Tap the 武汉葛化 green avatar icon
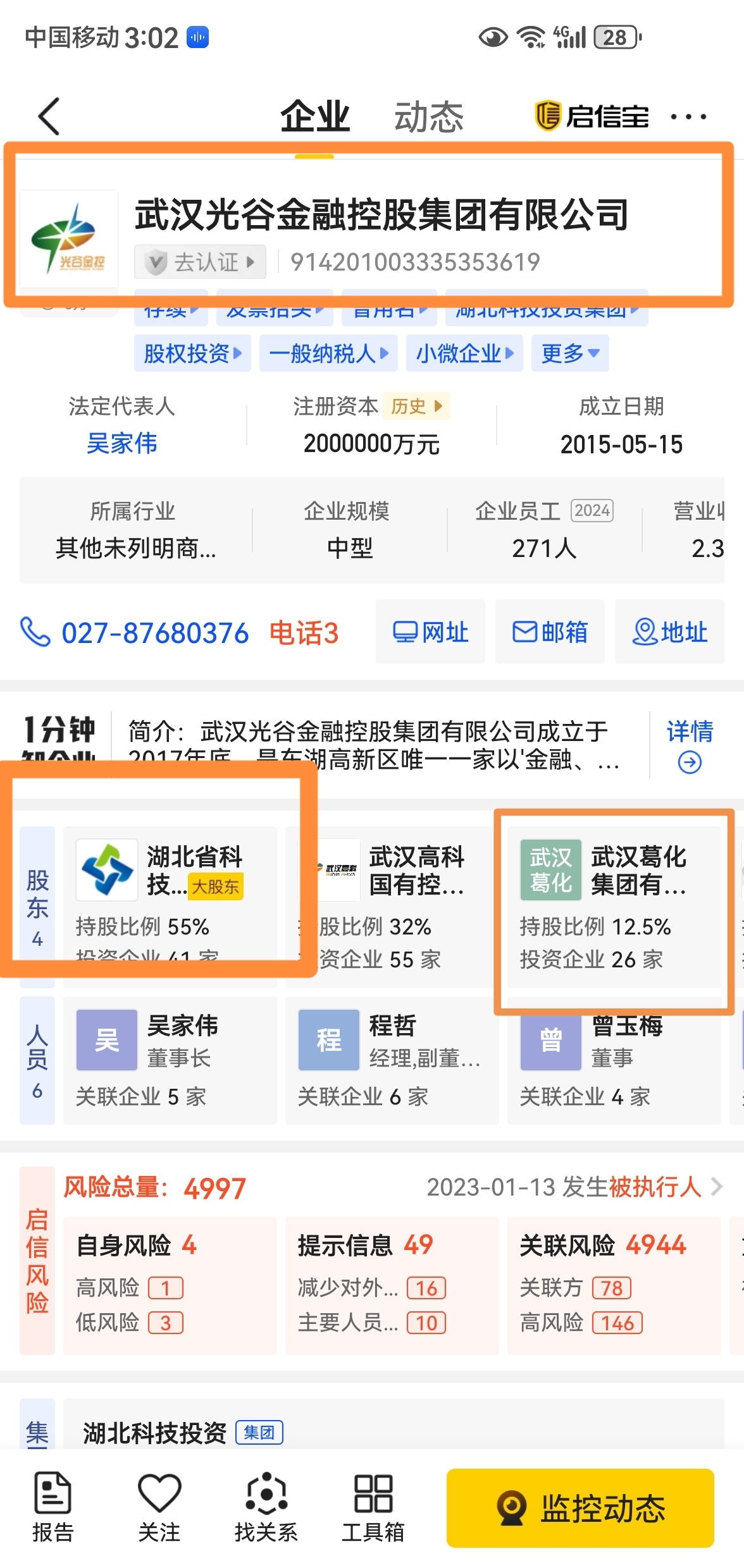 (x=550, y=870)
